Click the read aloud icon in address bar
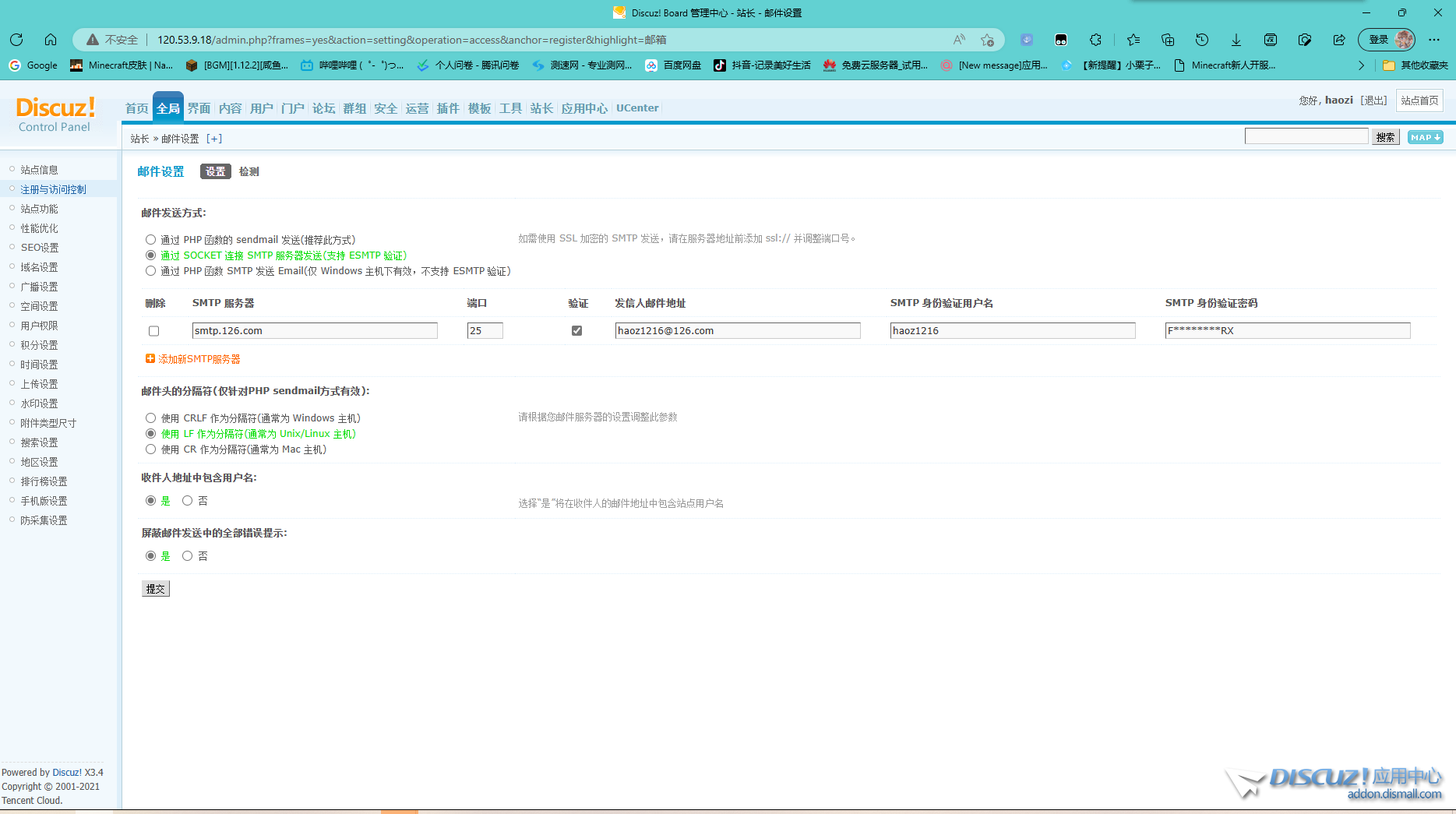 (x=959, y=40)
